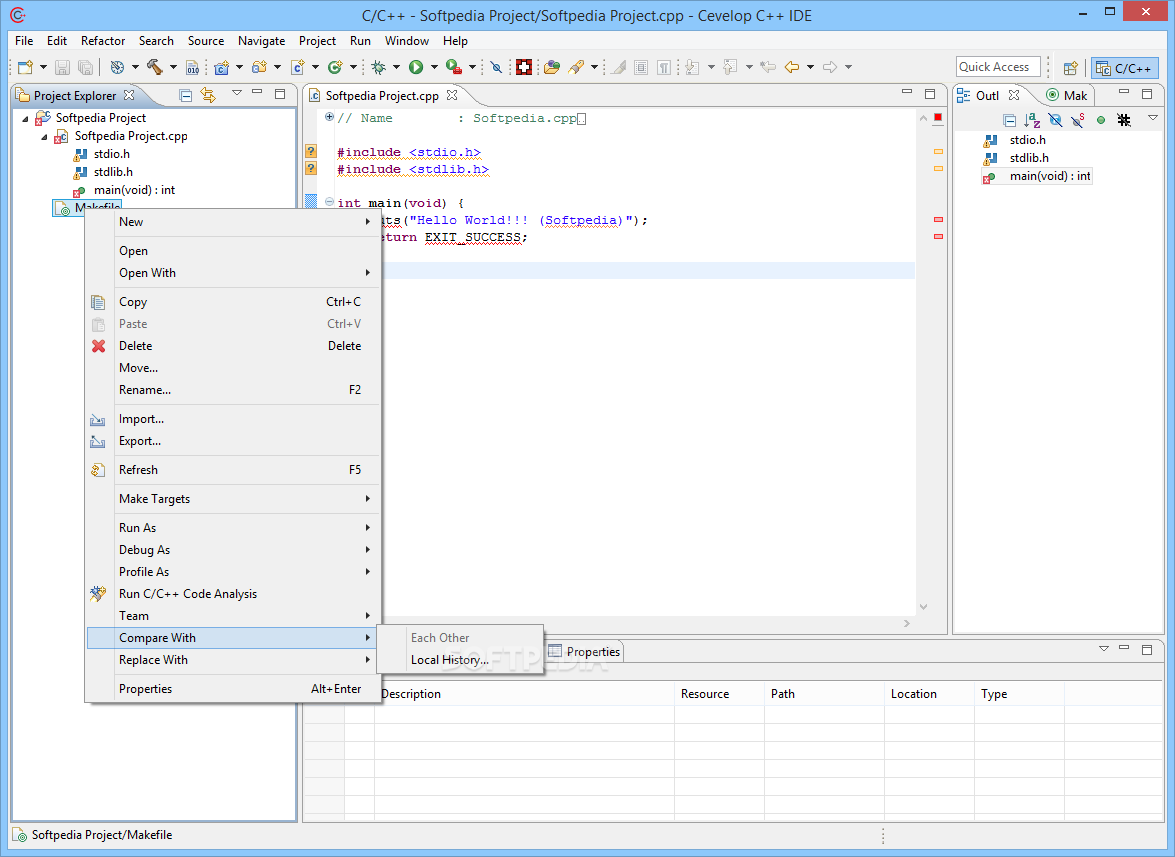Go back with yellow left arrow

click(792, 67)
